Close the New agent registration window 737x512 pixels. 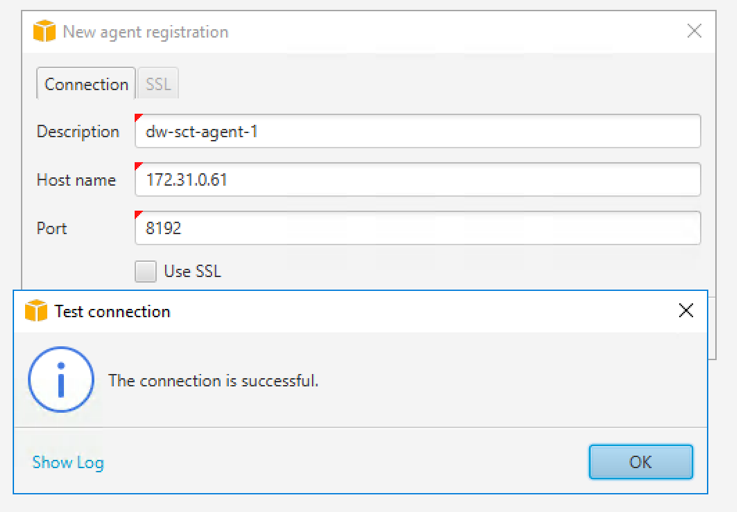(694, 31)
